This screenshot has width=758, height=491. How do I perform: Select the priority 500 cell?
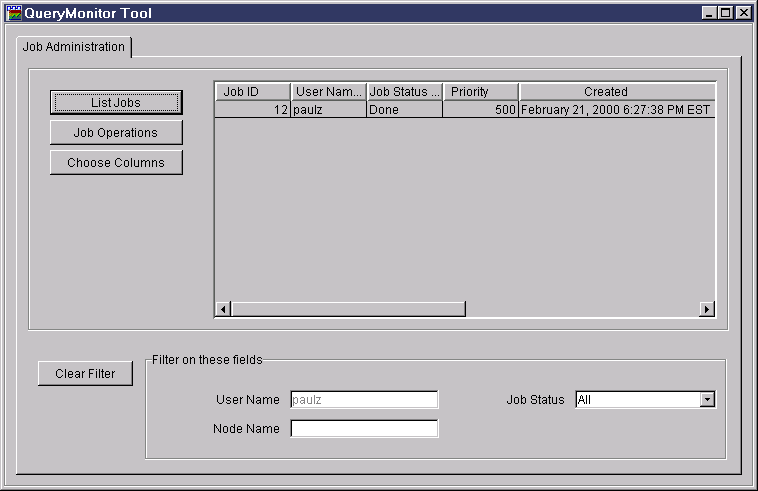[481, 110]
